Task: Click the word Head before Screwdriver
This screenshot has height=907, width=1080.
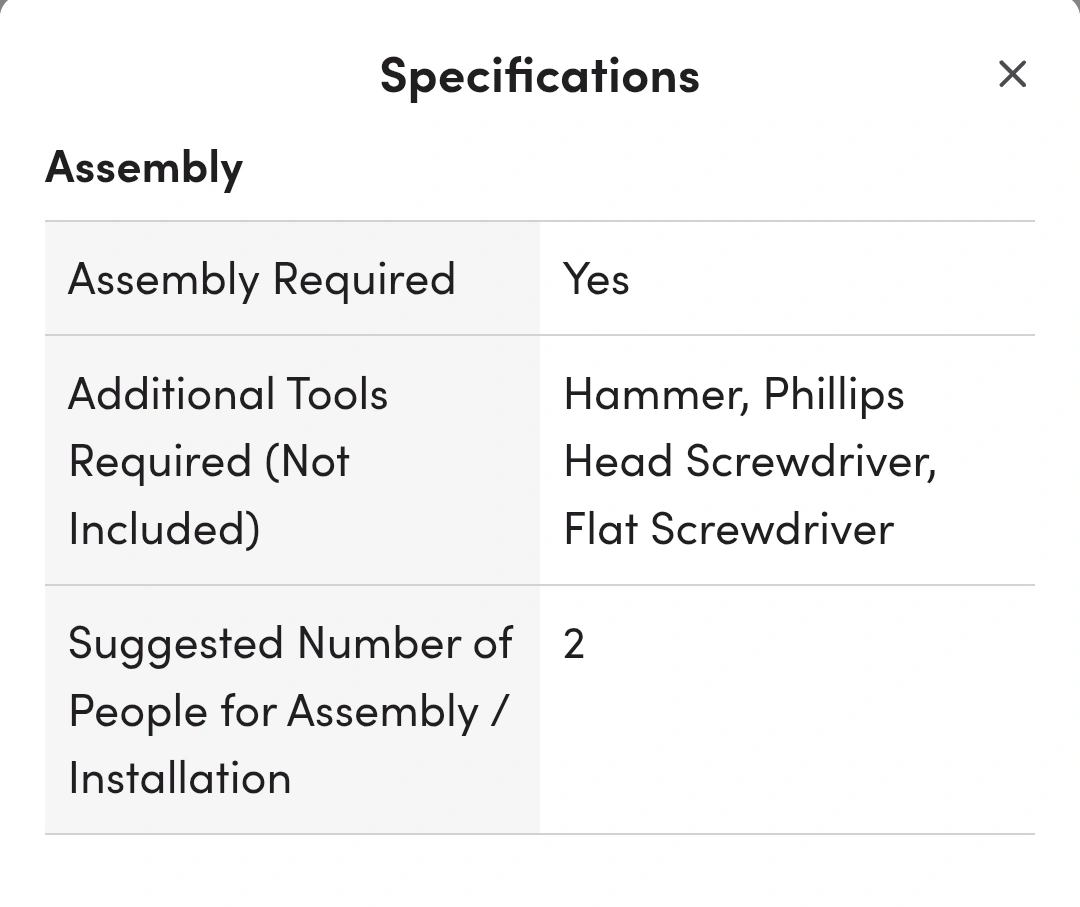Action: click(x=617, y=461)
